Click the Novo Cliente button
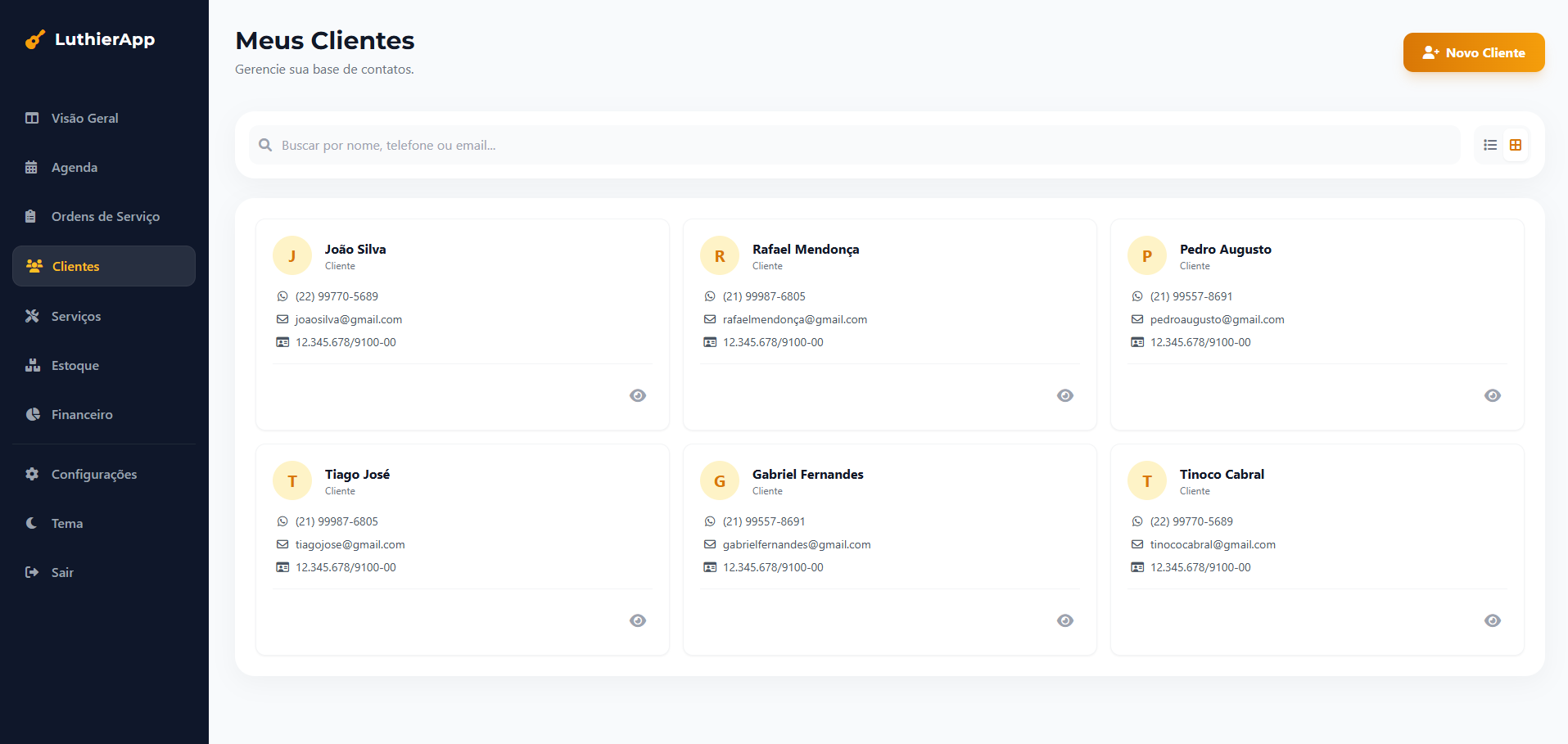Screen dimensions: 1568x744 tap(1473, 52)
